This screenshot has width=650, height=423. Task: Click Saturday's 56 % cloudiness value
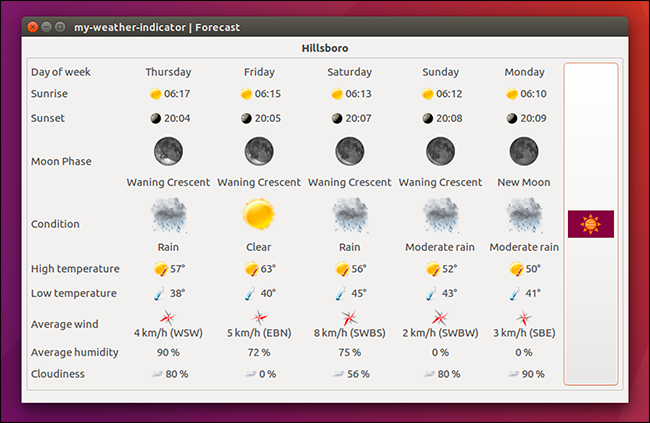pyautogui.click(x=358, y=374)
